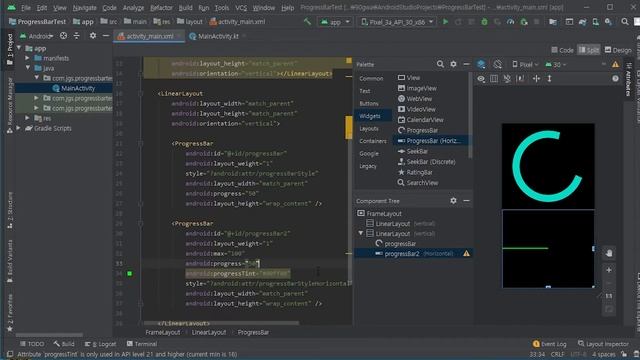The width and height of the screenshot is (640, 360).
Task: Click LinearLayout in the breadcrumb bar
Action: click(209, 332)
